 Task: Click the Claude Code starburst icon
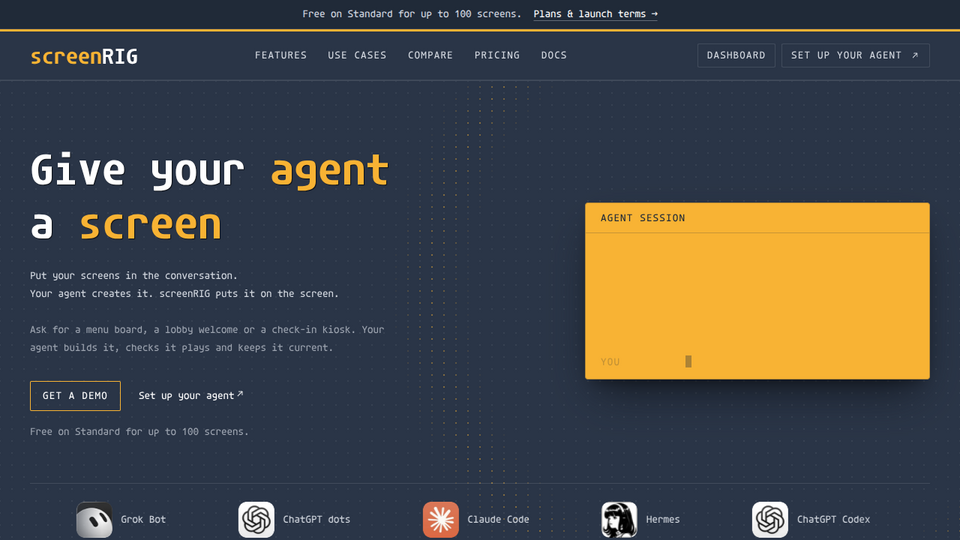(x=441, y=520)
